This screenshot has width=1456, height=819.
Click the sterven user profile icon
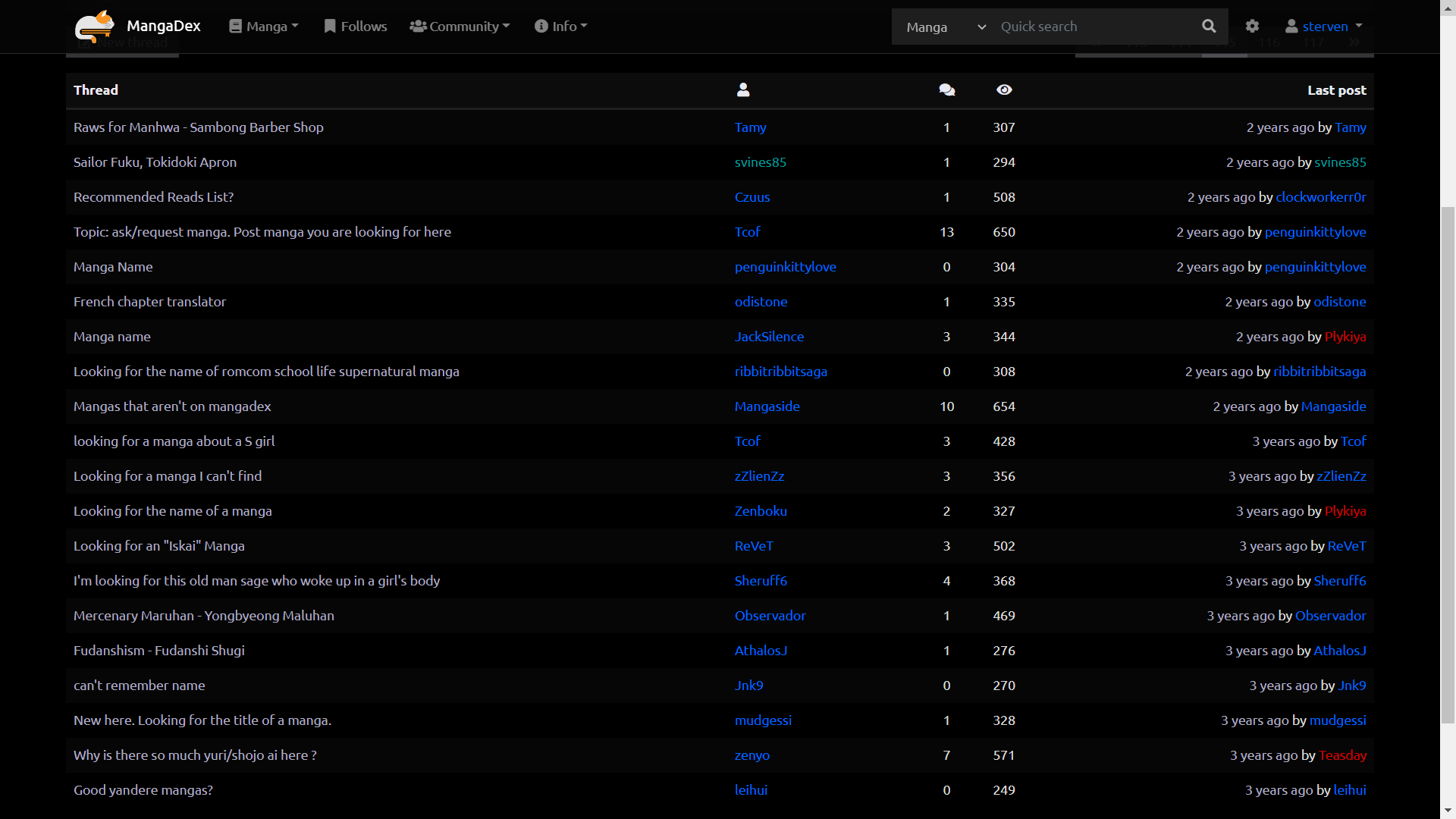pos(1291,27)
